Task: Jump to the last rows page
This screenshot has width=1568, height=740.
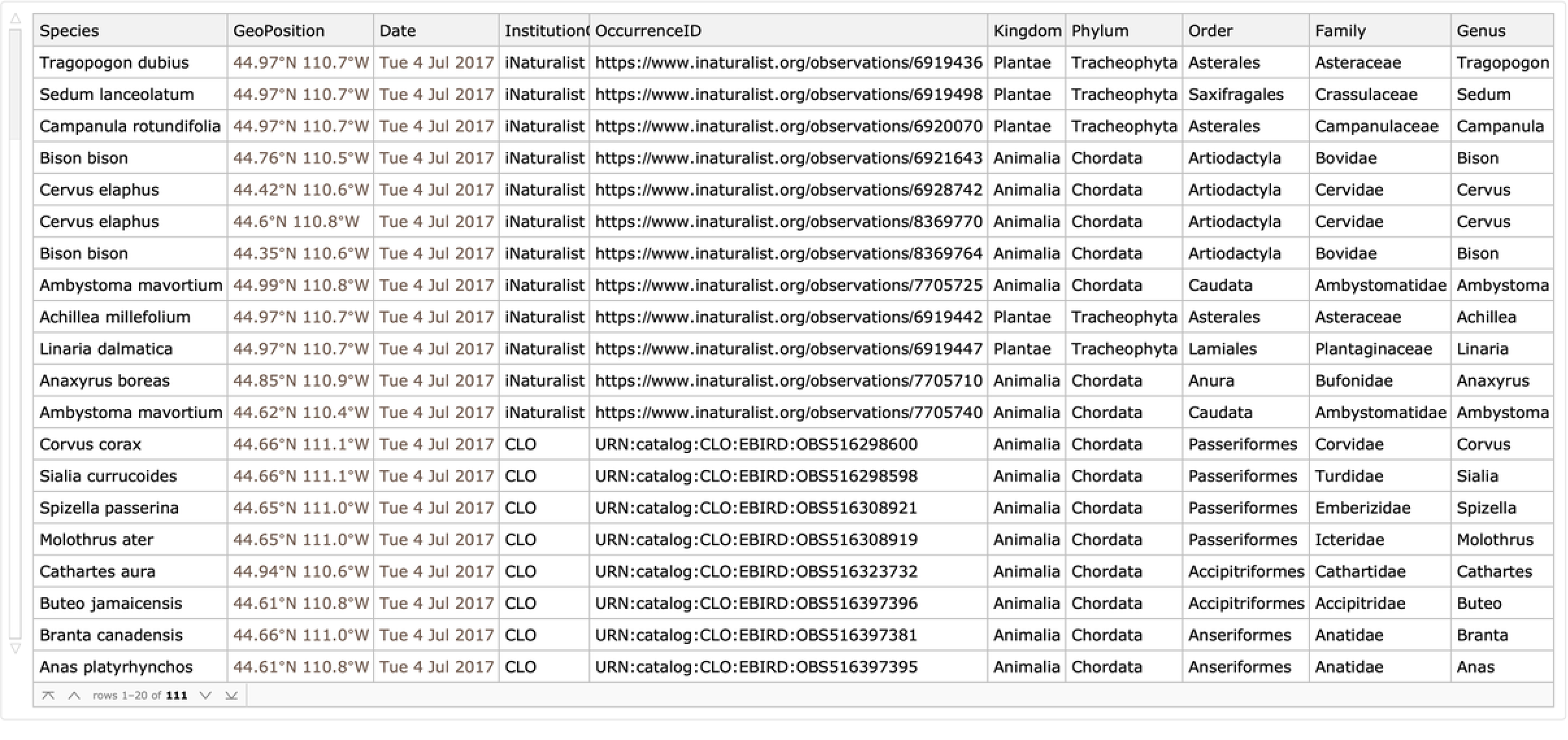Action: [x=231, y=695]
